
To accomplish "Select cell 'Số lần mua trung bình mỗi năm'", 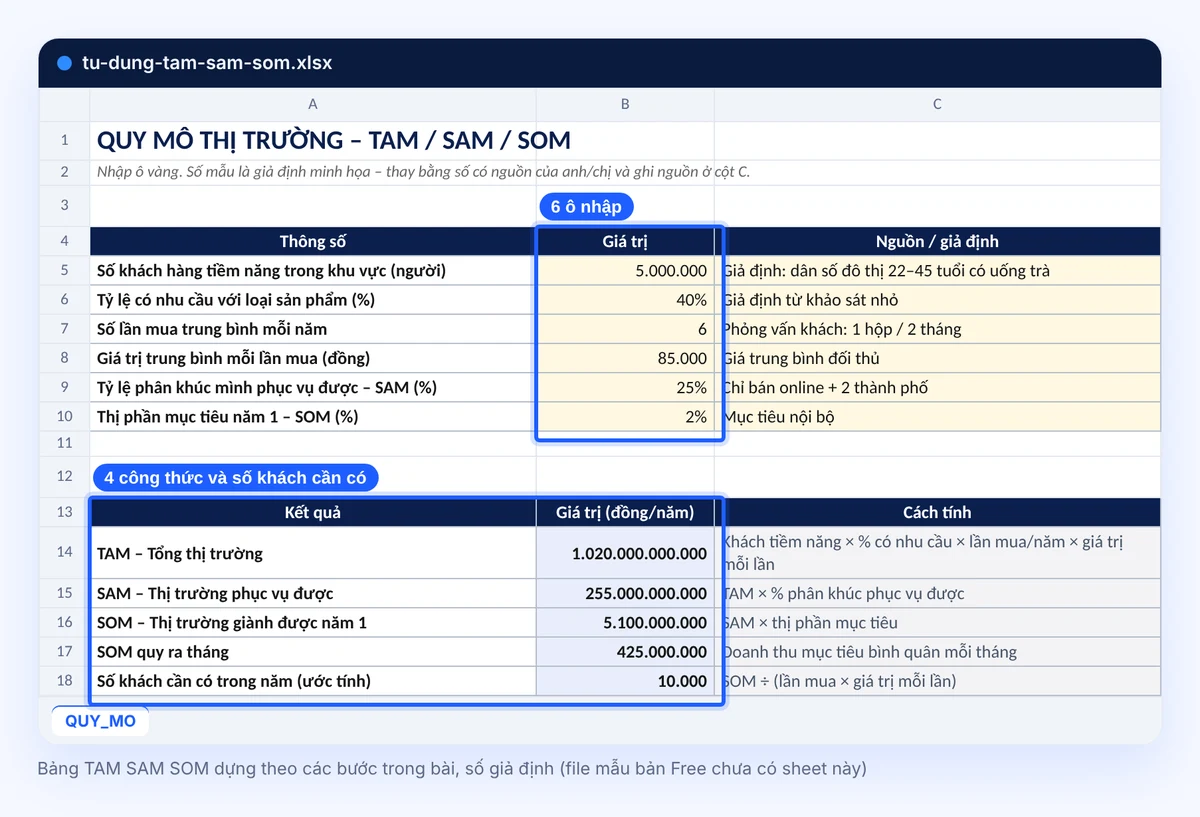I will 313,329.
